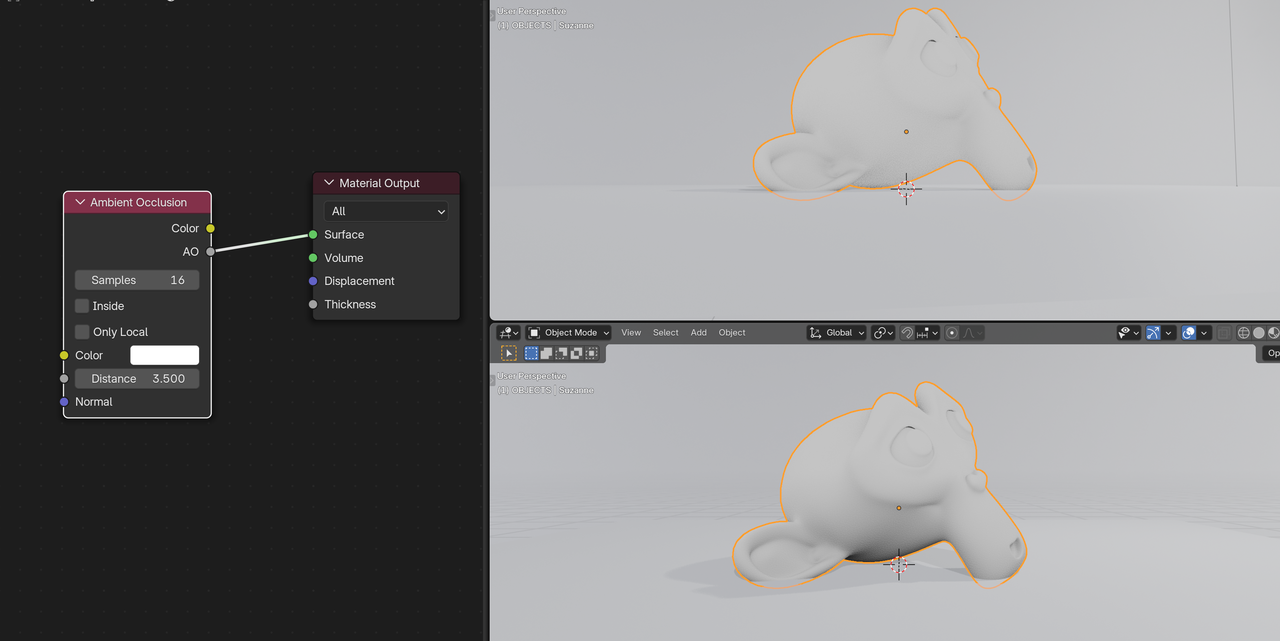Viewport: 1280px width, 641px height.
Task: Click the Color output socket of Ambient Occlusion
Action: coord(210,229)
